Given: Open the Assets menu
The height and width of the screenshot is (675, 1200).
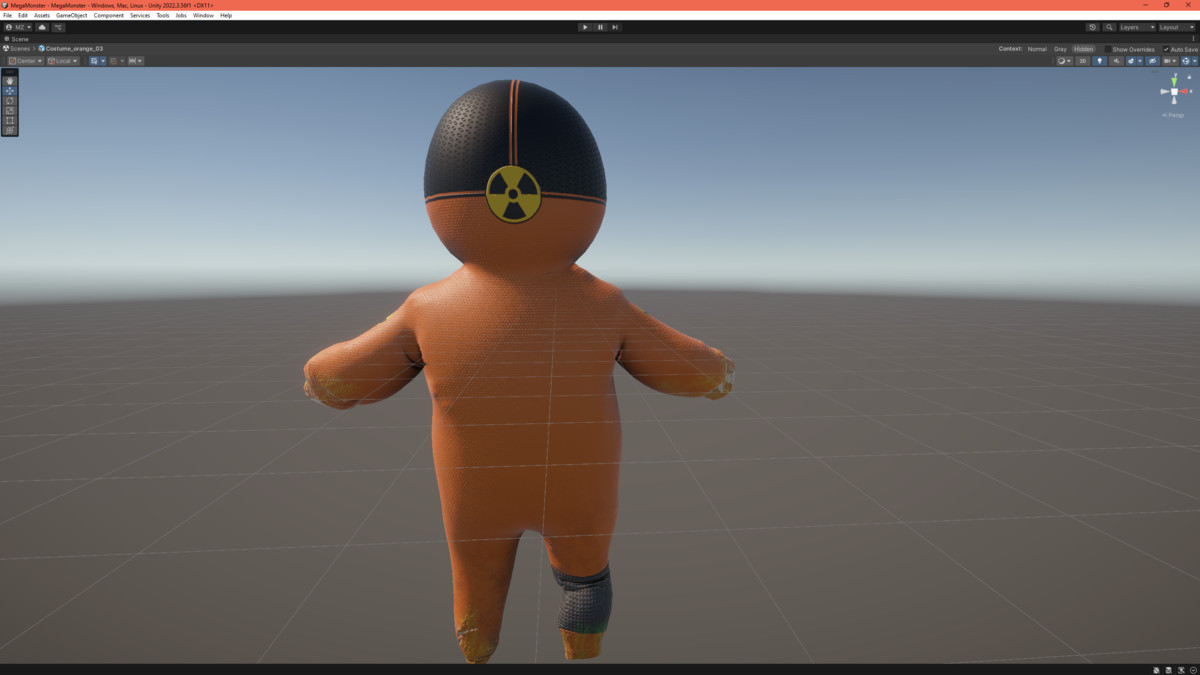Looking at the screenshot, I should pos(42,15).
